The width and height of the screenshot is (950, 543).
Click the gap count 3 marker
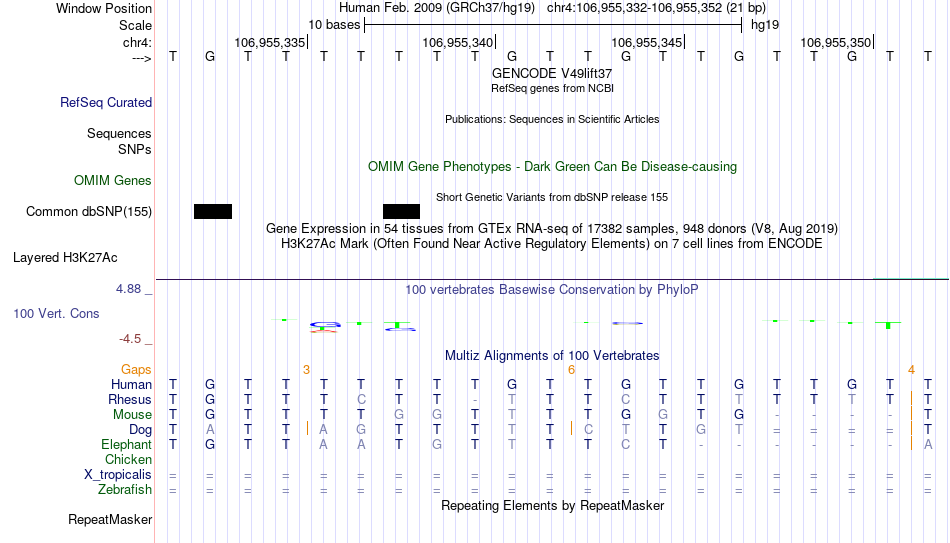point(307,370)
